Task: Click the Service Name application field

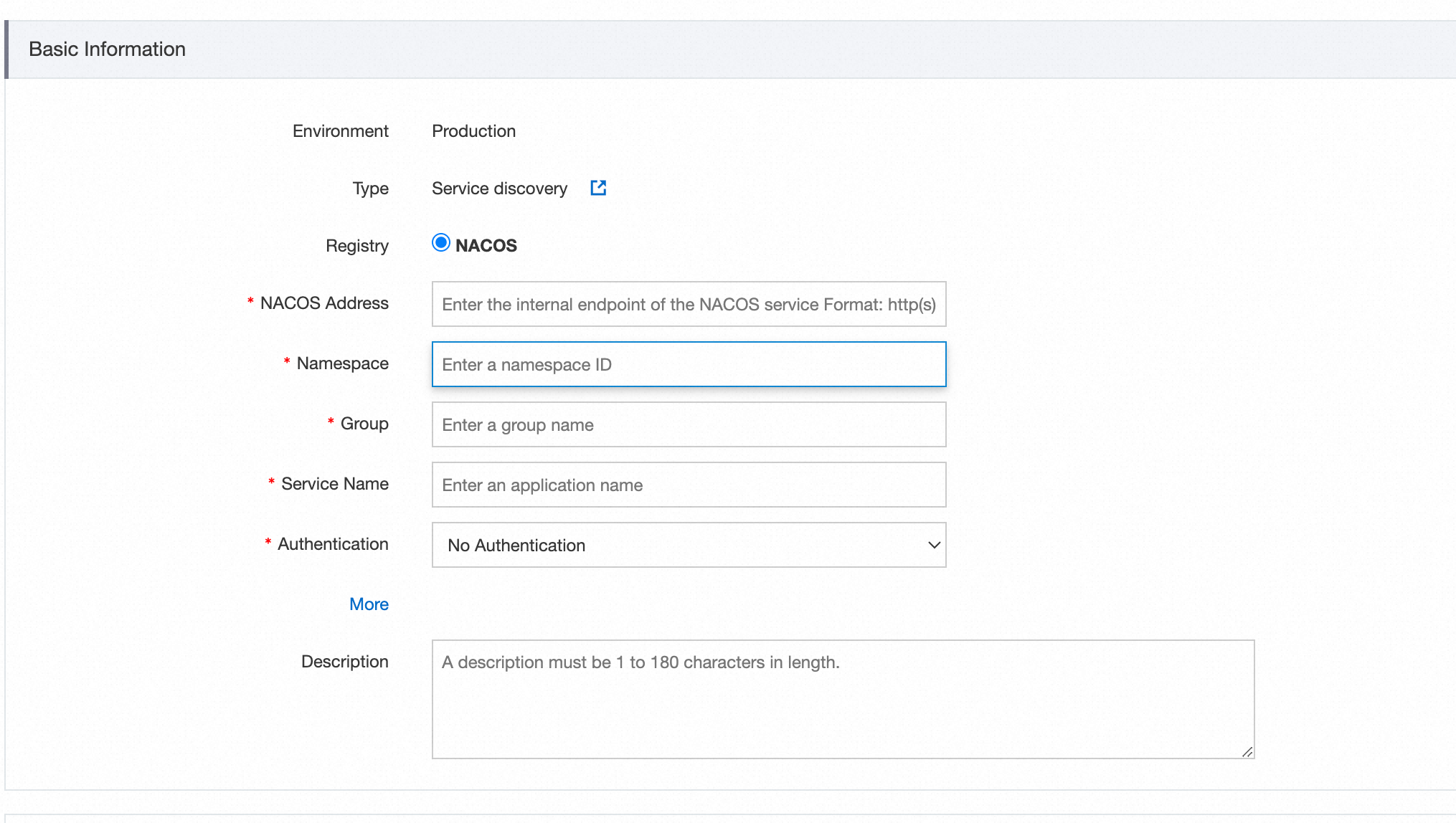Action: (689, 485)
